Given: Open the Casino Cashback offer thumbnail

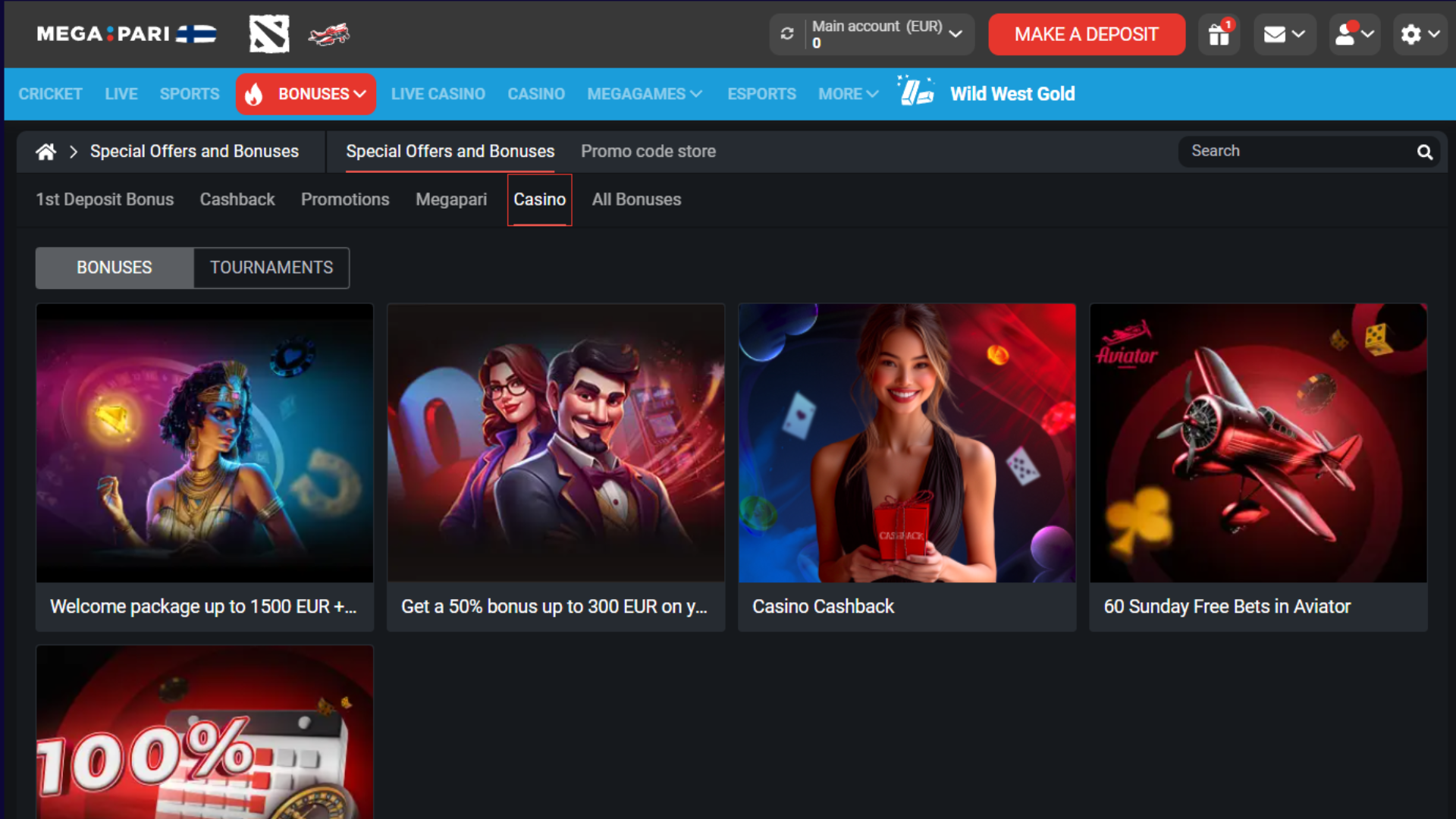Looking at the screenshot, I should click(x=907, y=443).
